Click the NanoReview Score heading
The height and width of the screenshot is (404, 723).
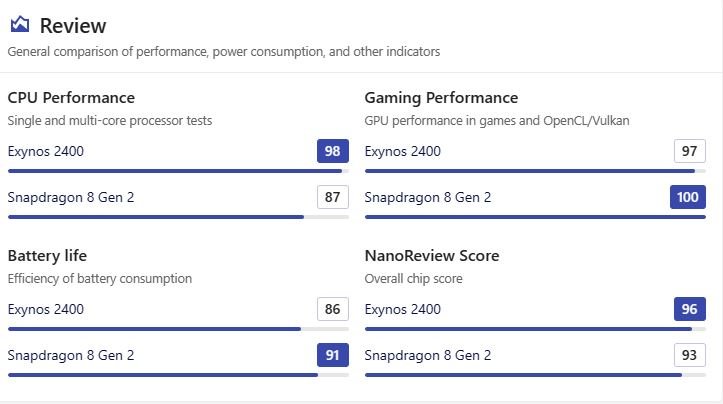pyautogui.click(x=432, y=256)
